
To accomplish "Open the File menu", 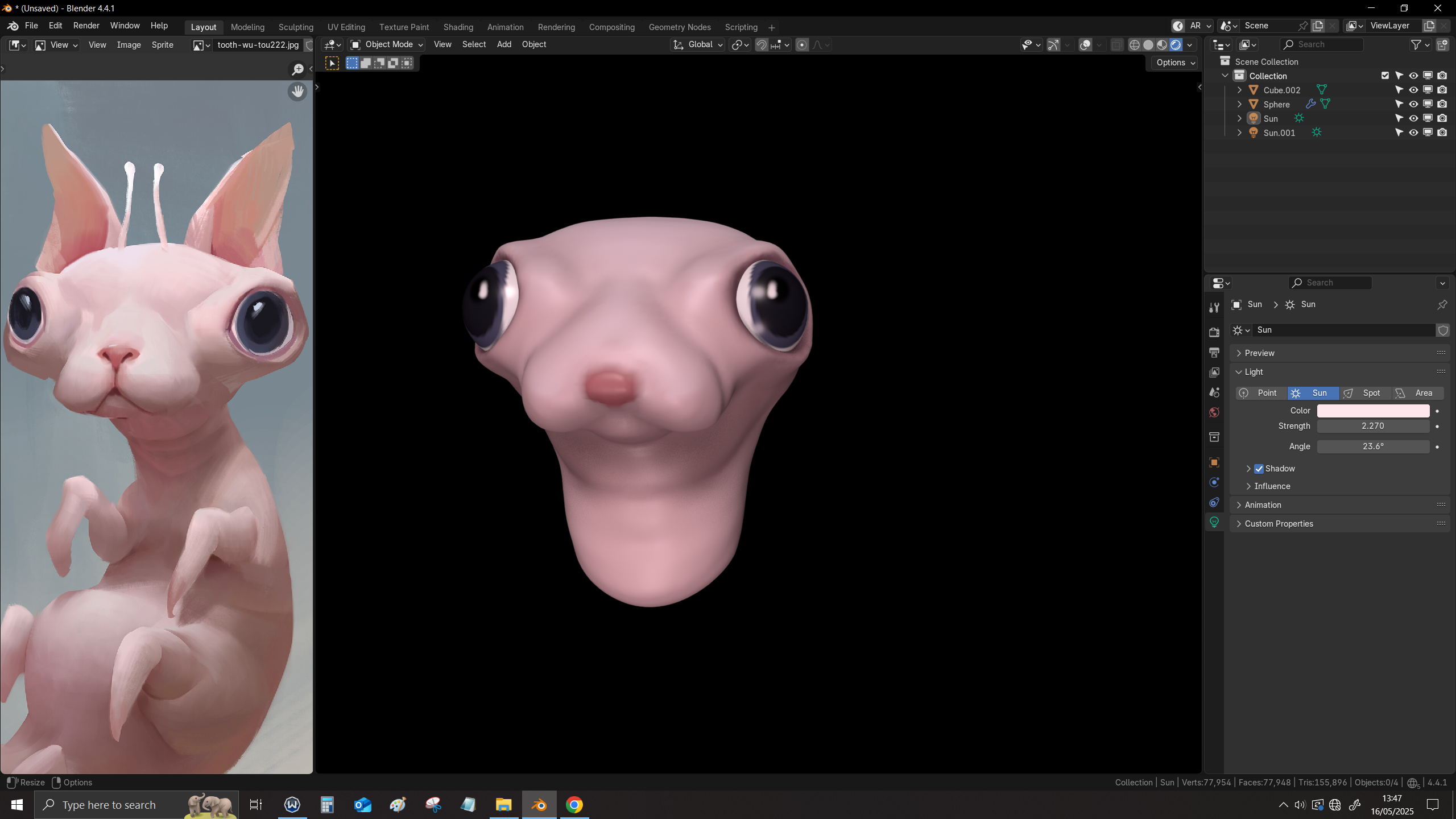I will tap(31, 26).
